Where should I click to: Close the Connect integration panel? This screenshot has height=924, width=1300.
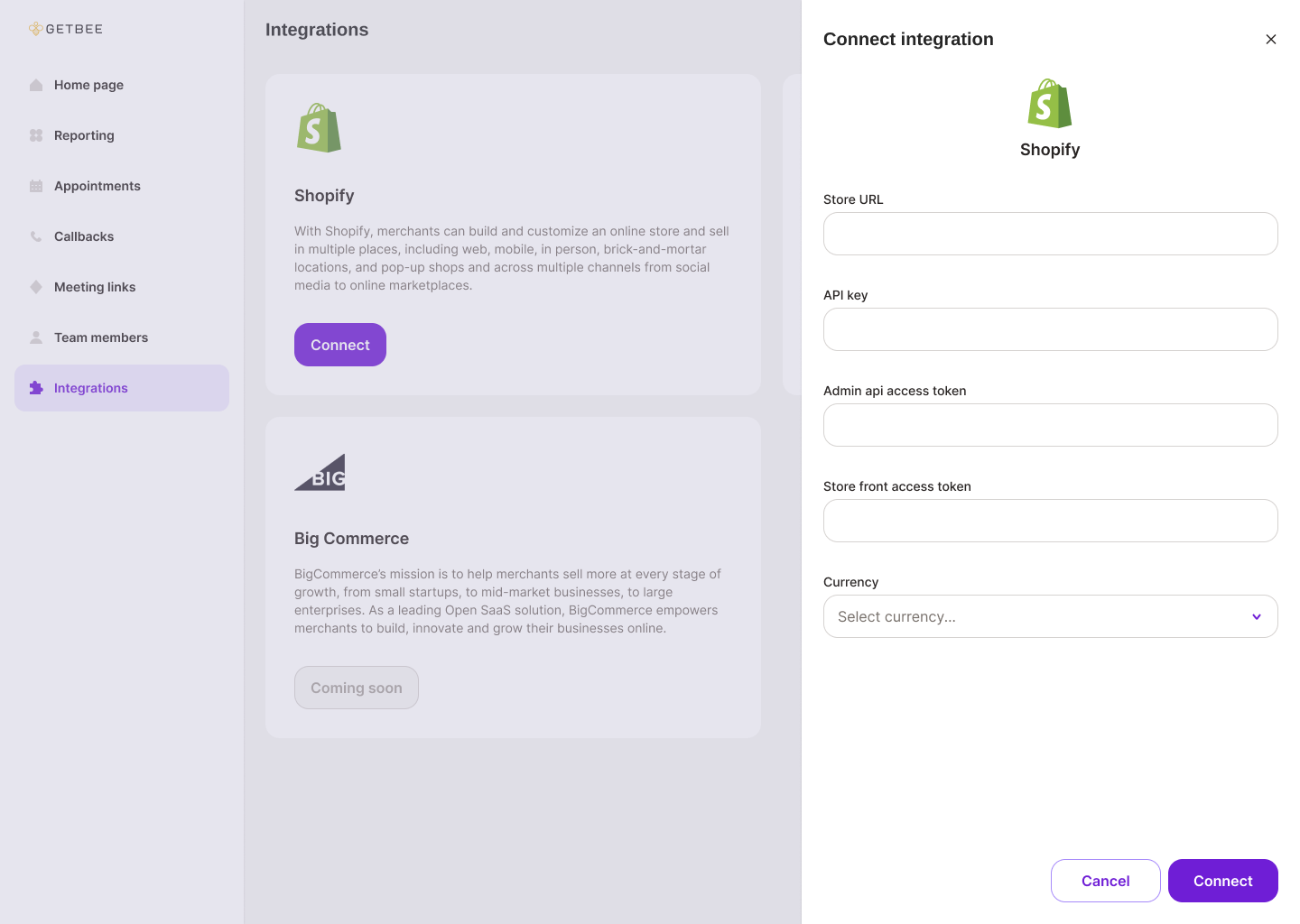point(1271,39)
